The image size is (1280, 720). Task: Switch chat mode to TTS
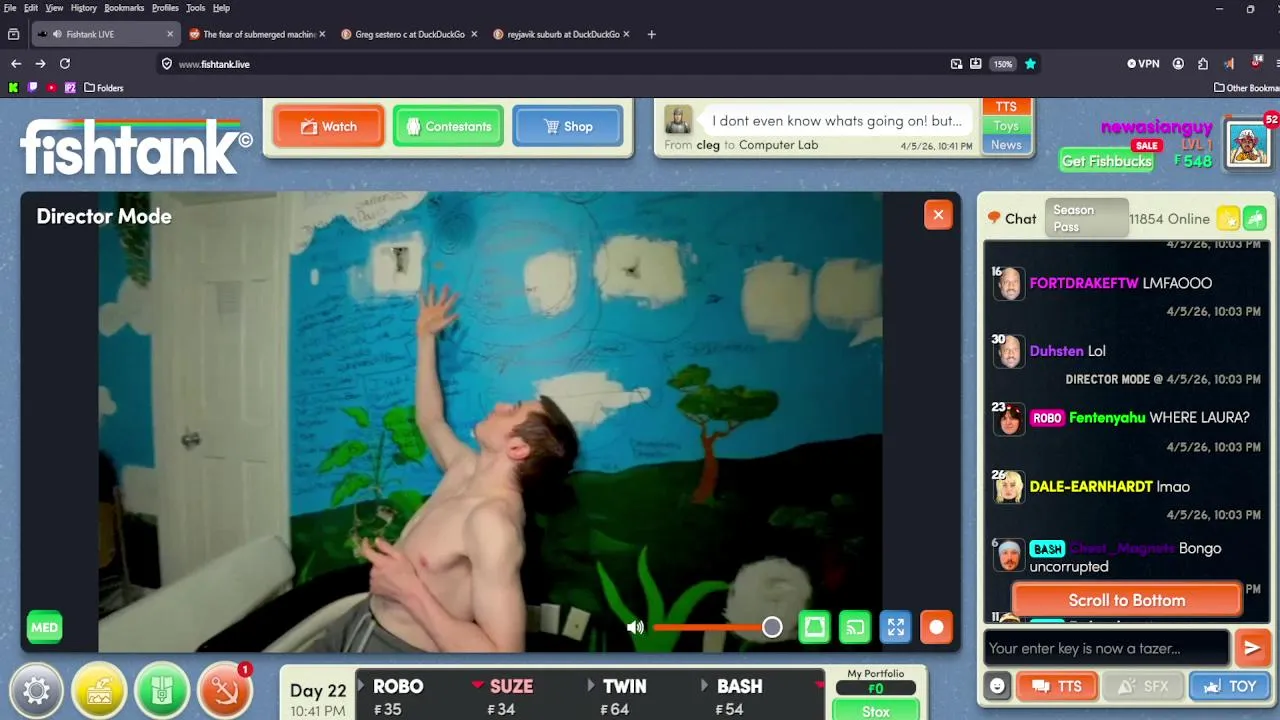click(1057, 686)
